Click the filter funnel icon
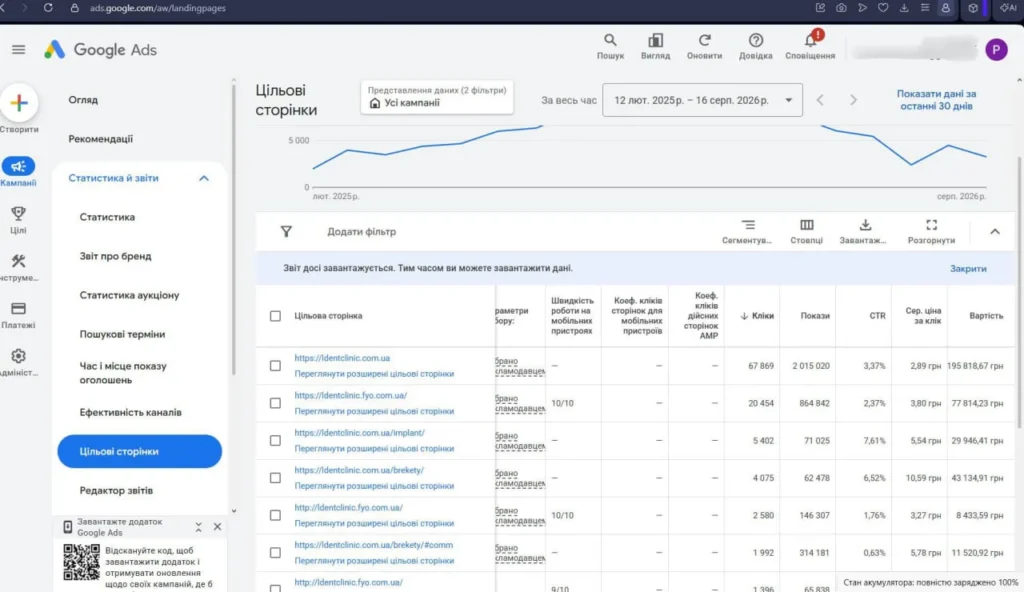The width and height of the screenshot is (1024, 592). point(286,231)
